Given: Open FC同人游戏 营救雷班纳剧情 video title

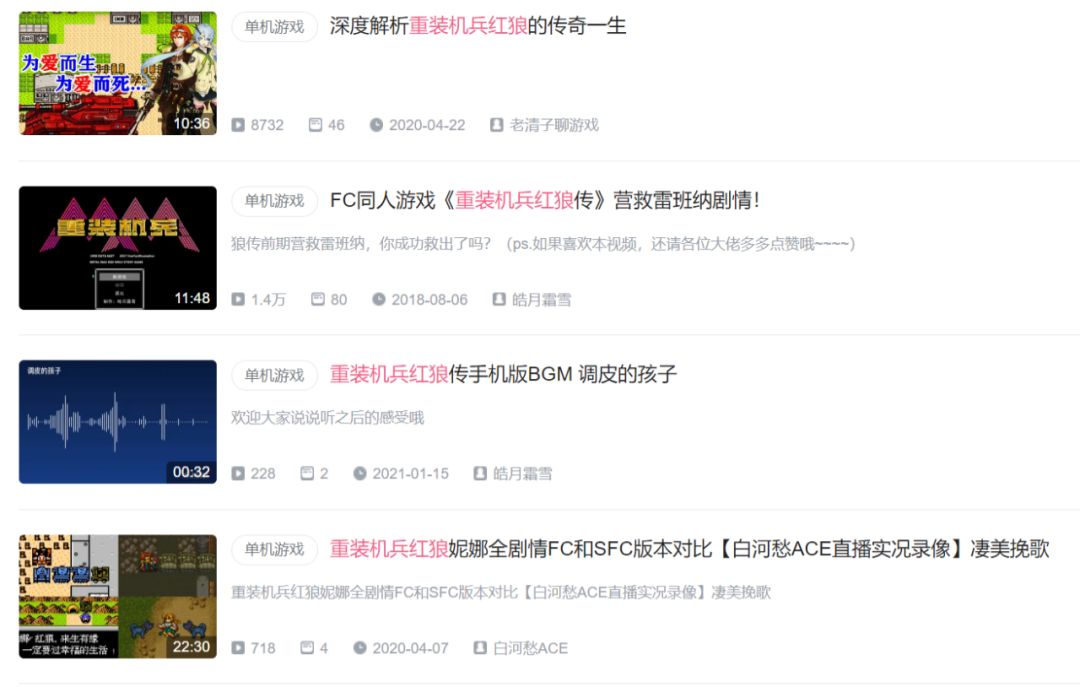Looking at the screenshot, I should point(545,201).
